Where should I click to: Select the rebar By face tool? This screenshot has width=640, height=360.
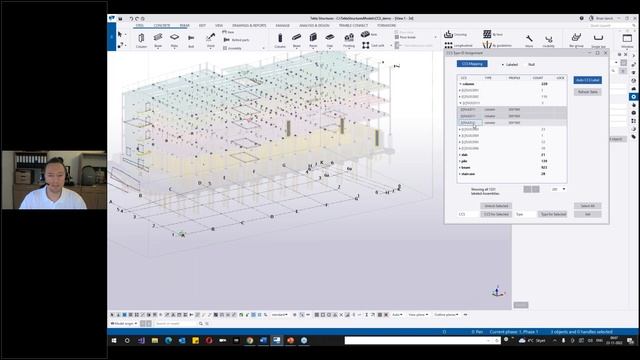pos(493,34)
